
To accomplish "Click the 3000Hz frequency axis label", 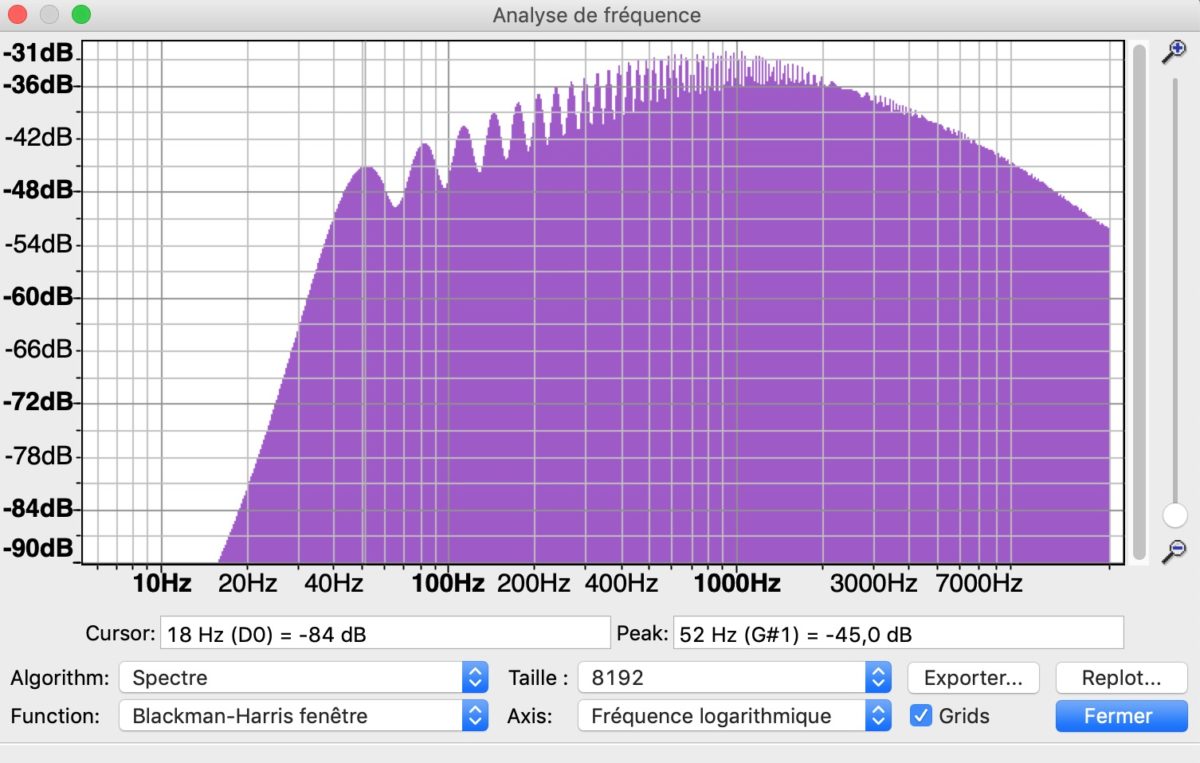I will point(873,583).
